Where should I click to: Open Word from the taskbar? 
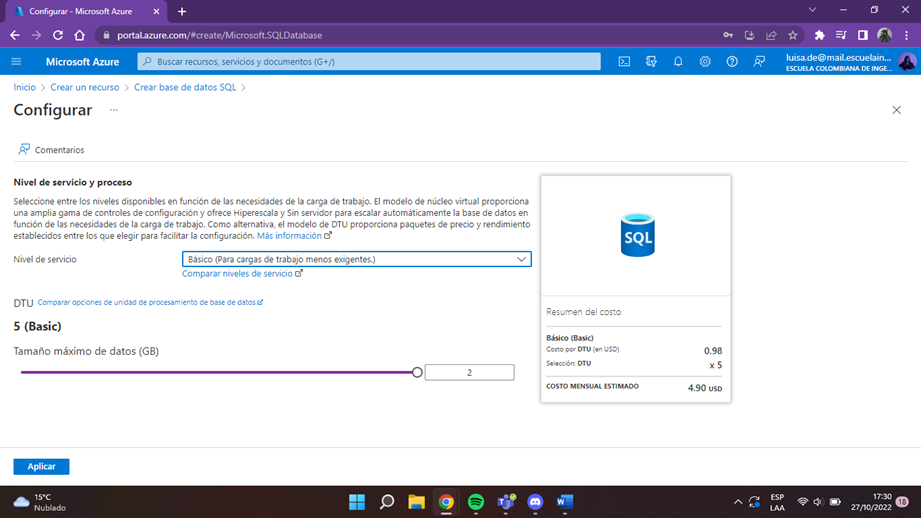[x=564, y=502]
